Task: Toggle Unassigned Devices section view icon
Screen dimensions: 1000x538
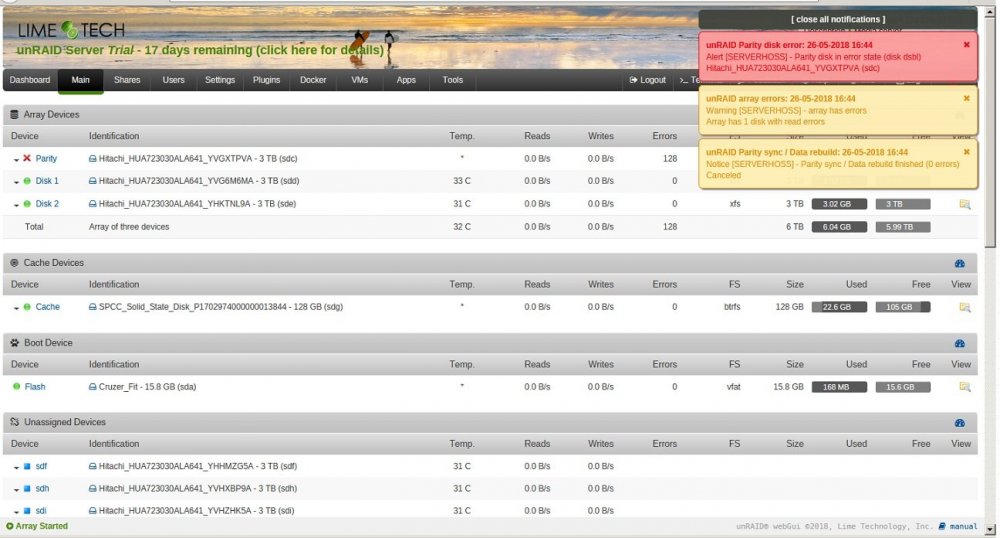Action: point(960,423)
